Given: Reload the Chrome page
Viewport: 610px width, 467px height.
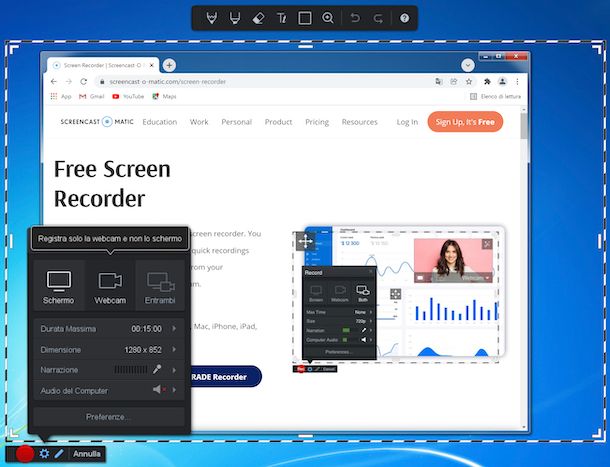Looking at the screenshot, I should coord(84,82).
